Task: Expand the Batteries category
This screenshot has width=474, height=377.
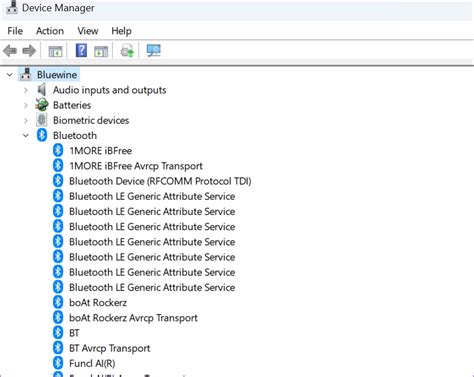Action: pos(26,105)
